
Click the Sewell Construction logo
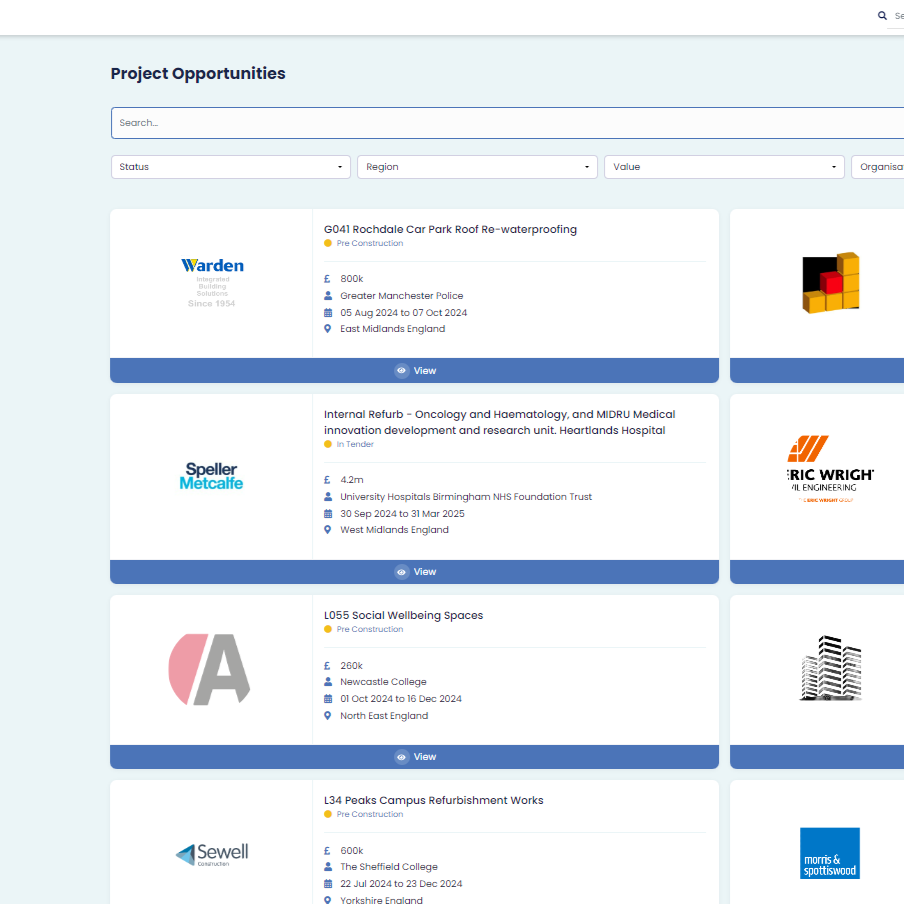coord(212,854)
